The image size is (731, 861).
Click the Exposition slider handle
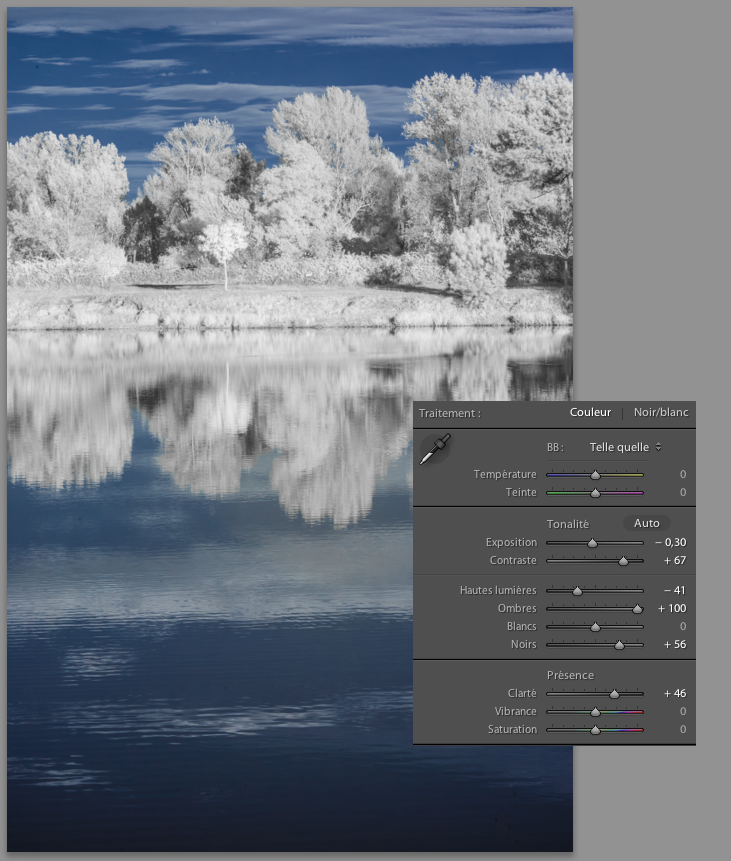point(592,543)
